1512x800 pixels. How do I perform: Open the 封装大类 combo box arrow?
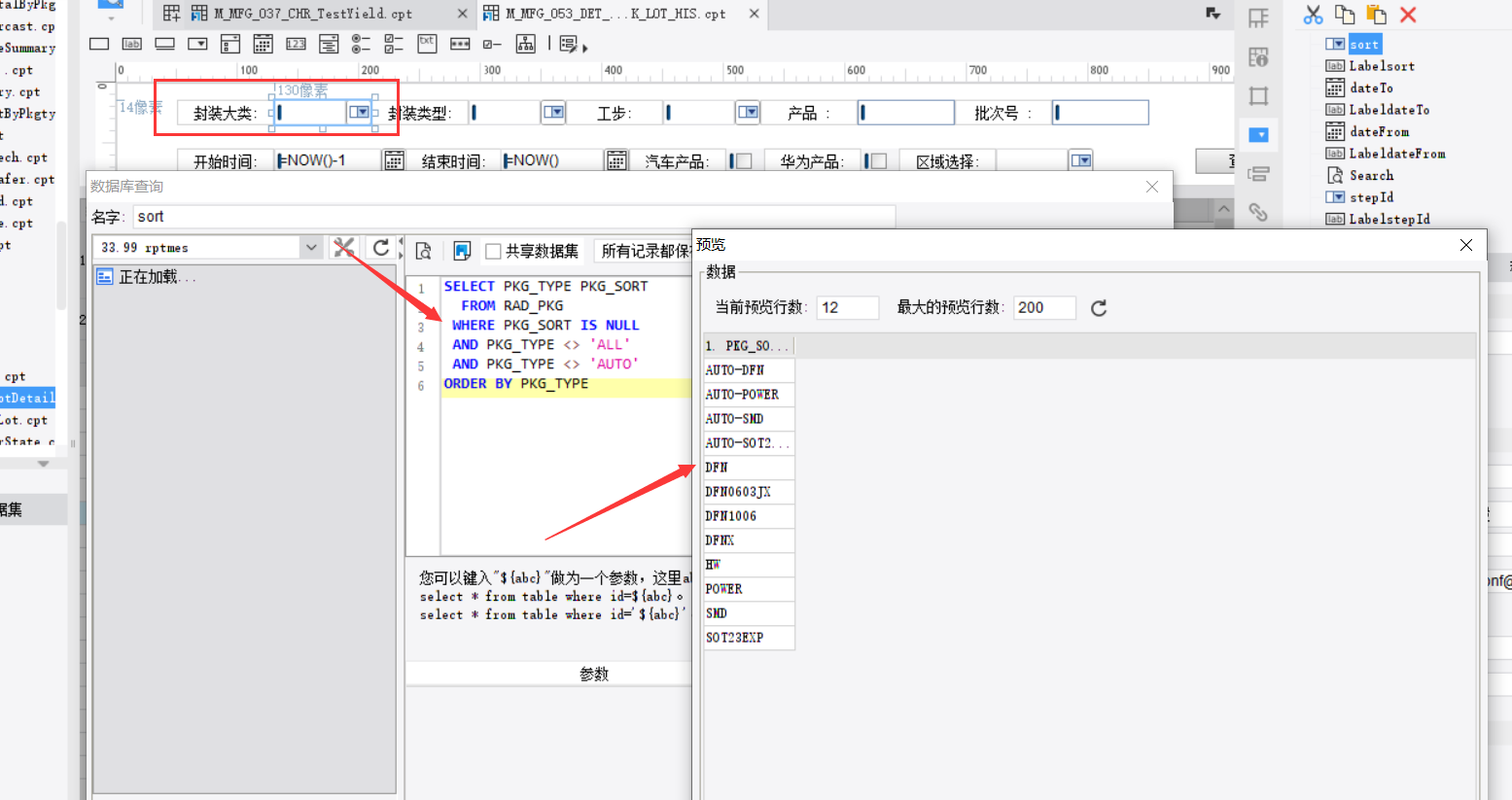point(360,113)
